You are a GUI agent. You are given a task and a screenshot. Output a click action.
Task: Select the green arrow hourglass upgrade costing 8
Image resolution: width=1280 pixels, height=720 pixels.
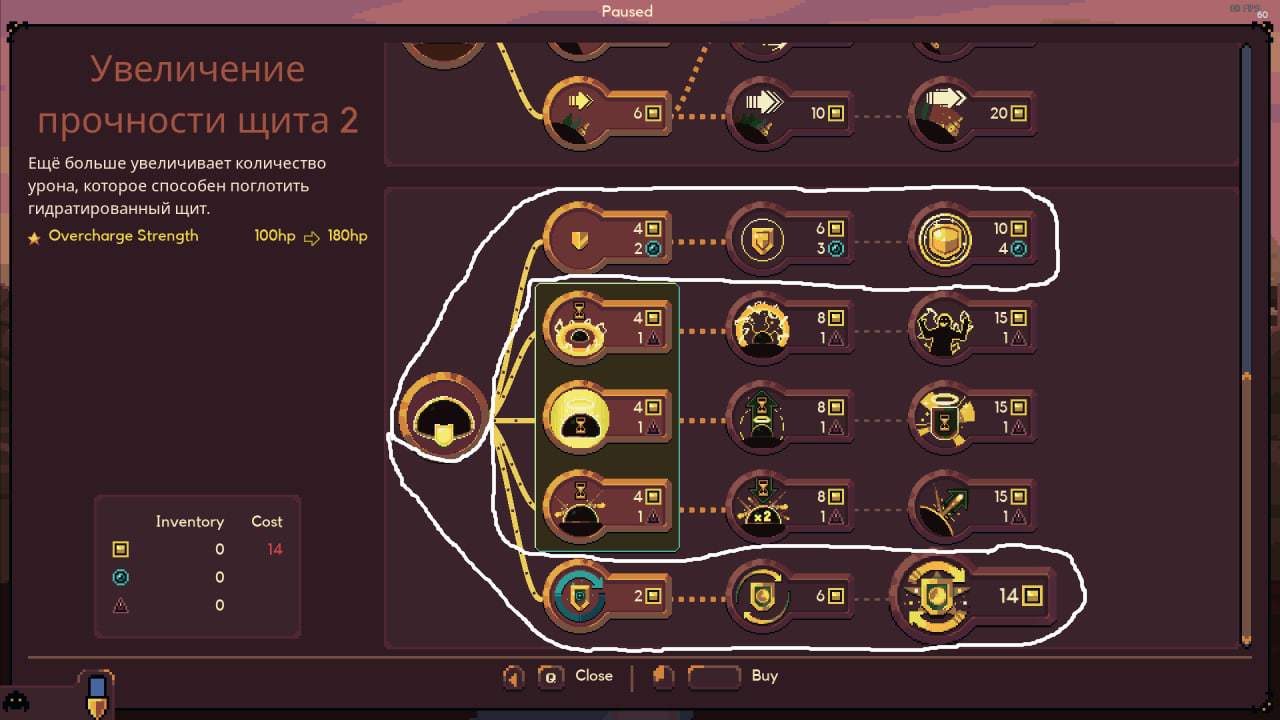[790, 417]
